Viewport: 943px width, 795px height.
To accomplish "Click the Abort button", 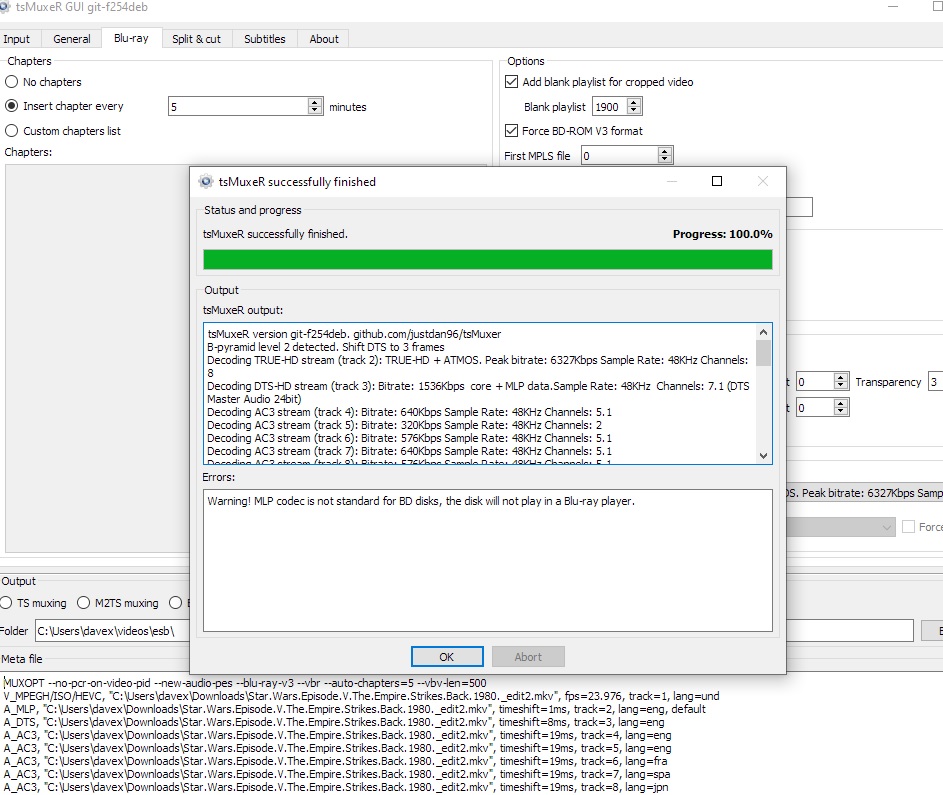I will [x=528, y=657].
